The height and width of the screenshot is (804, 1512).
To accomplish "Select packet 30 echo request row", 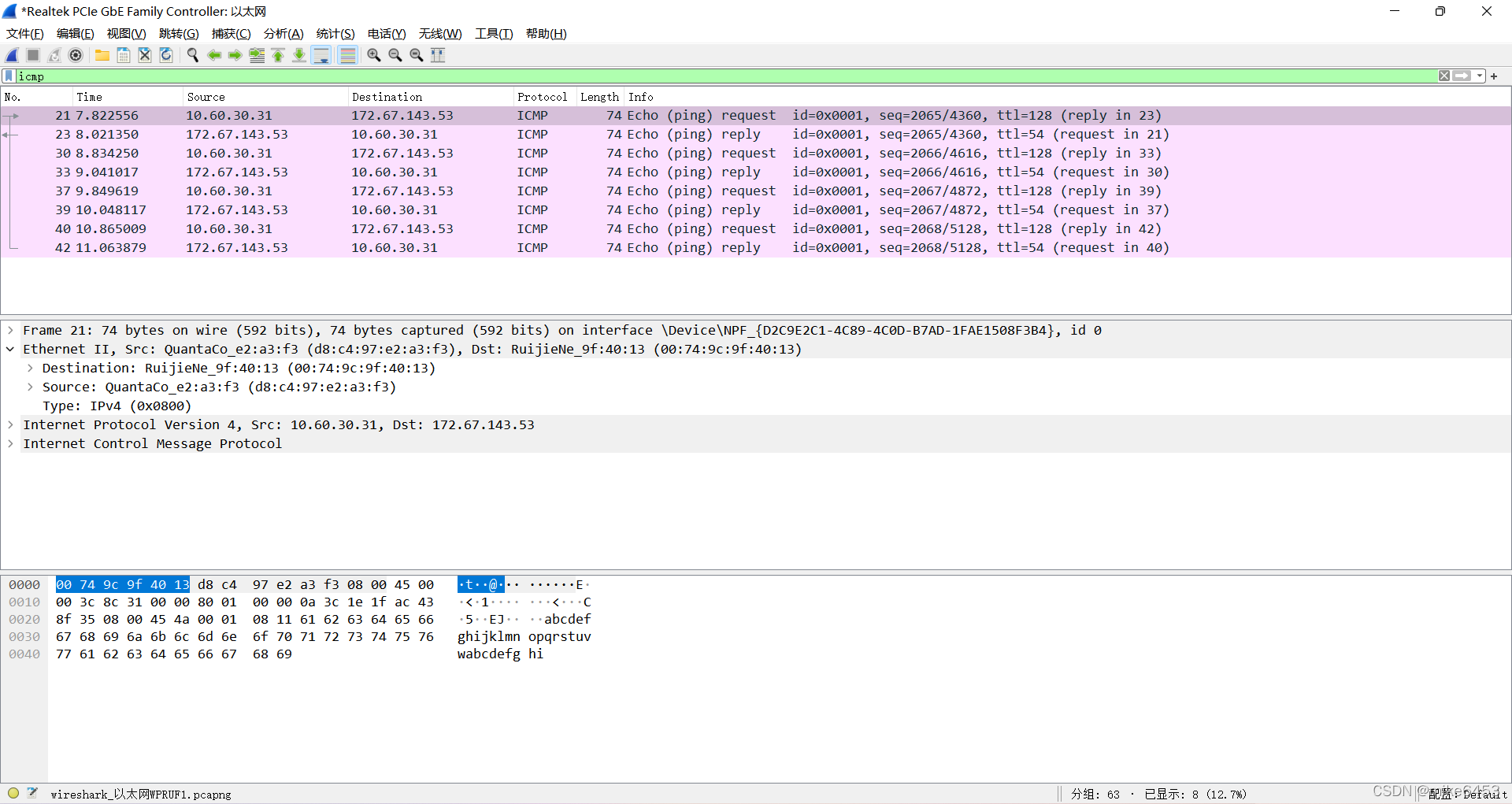I will tap(756, 154).
